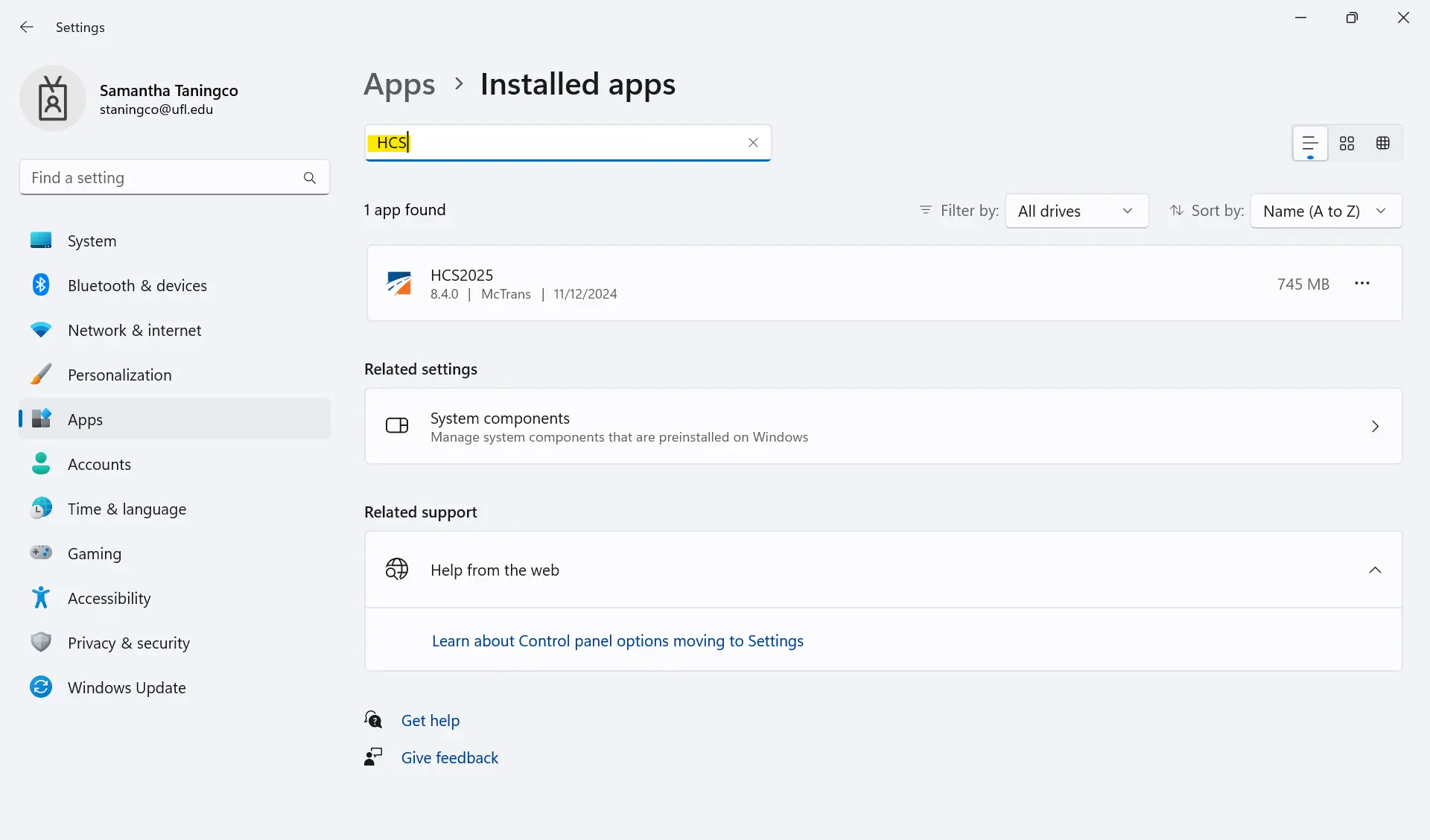The image size is (1430, 840).
Task: Open System components settings
Action: pos(883,426)
